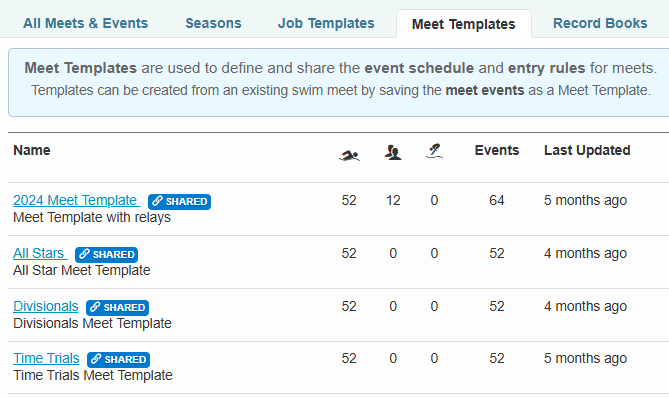The image size is (669, 398).
Task: Open the Time Trials template link
Action: click(x=46, y=358)
